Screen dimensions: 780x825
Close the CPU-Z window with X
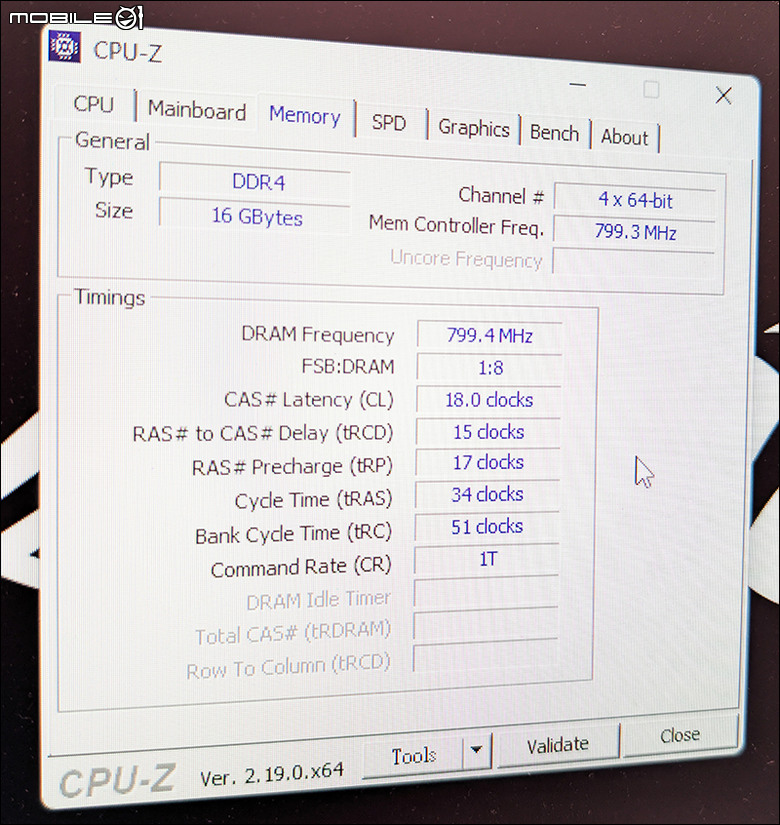(724, 96)
